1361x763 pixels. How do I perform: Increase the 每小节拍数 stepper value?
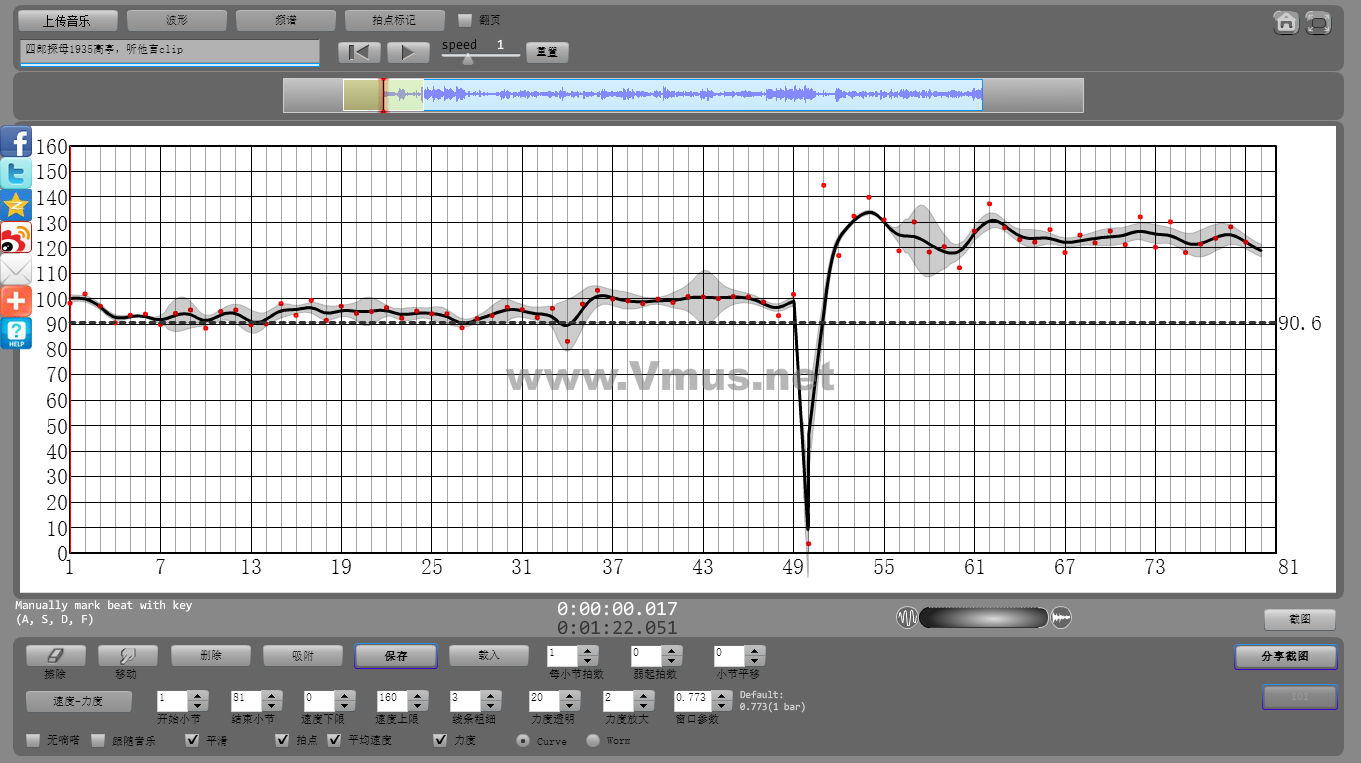click(x=588, y=651)
